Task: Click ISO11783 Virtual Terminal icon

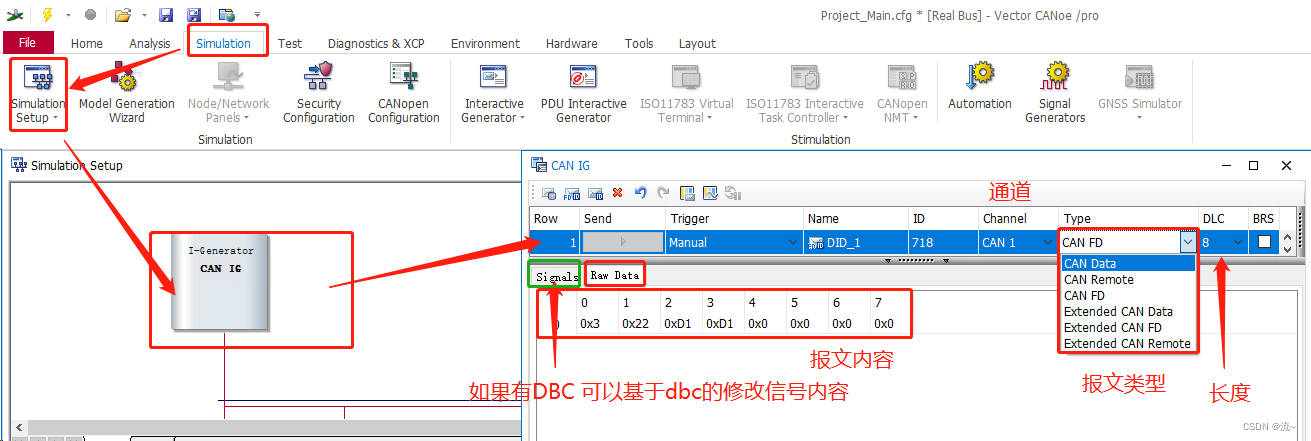Action: (x=686, y=77)
